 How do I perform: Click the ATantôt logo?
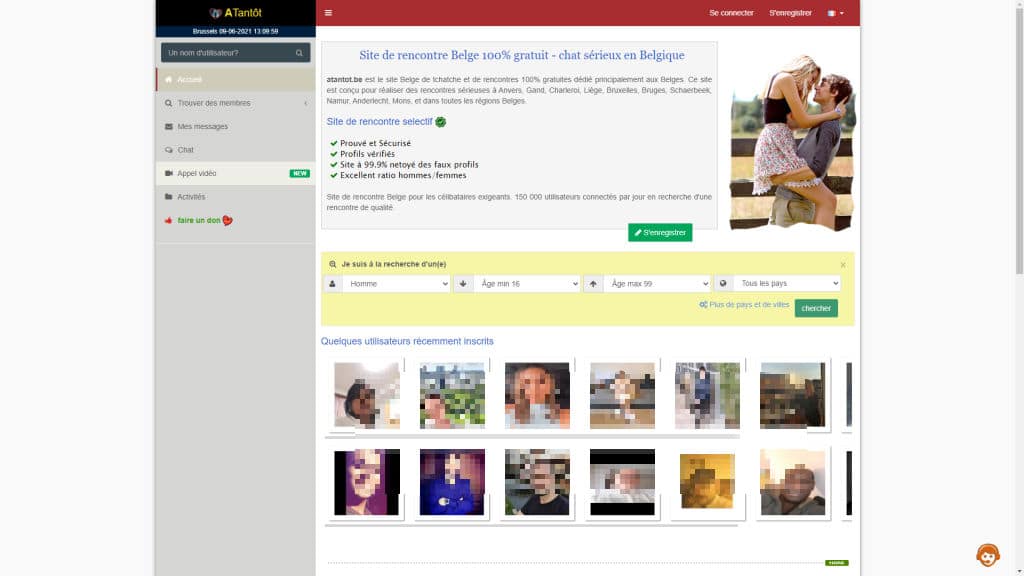click(235, 13)
